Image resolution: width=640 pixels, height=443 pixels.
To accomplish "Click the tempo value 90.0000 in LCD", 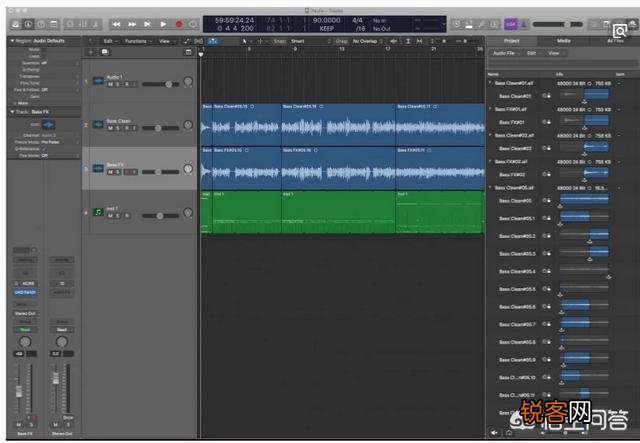I will click(327, 20).
